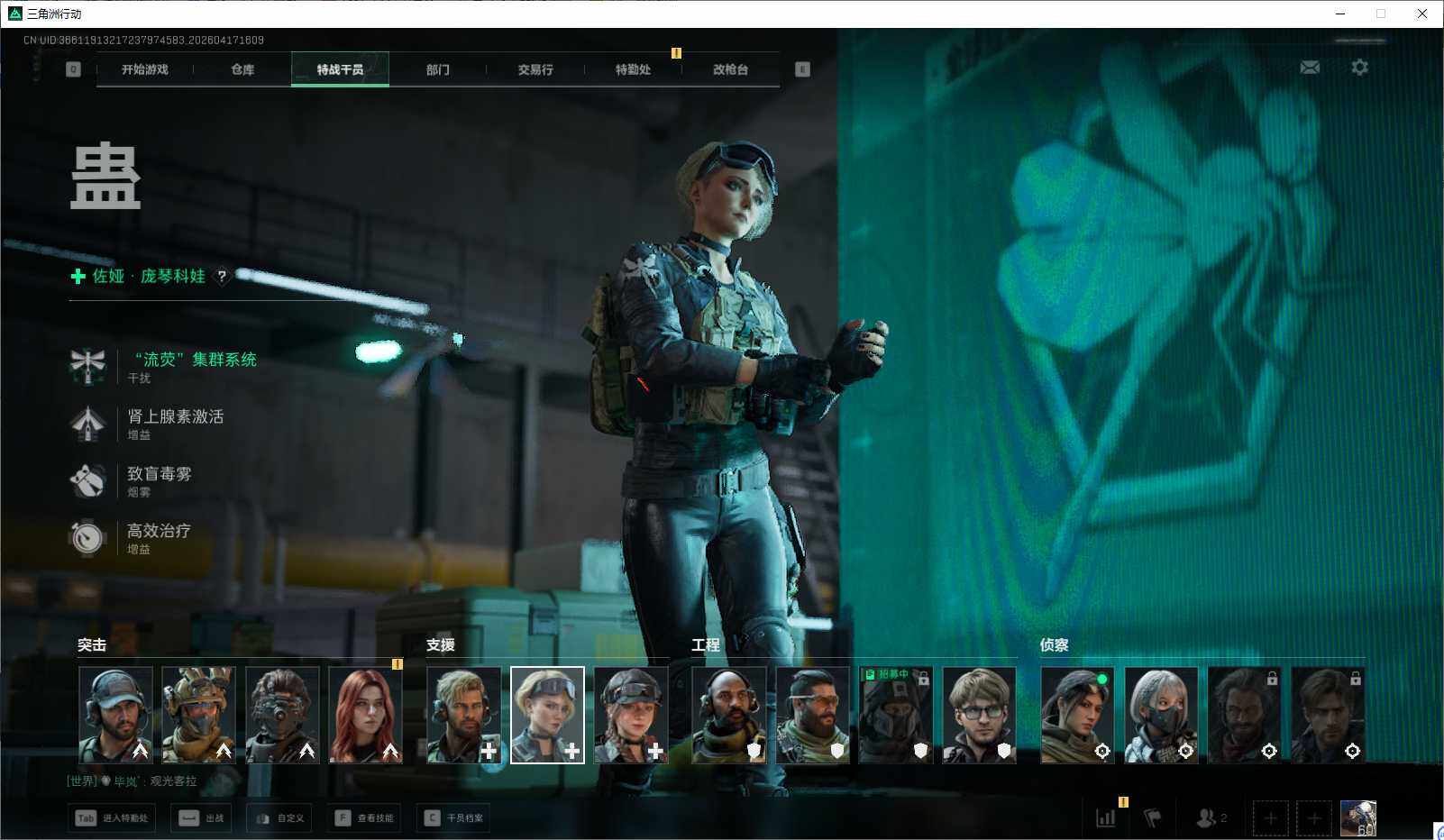Click the UID text at top left
The width and height of the screenshot is (1444, 840).
[143, 40]
